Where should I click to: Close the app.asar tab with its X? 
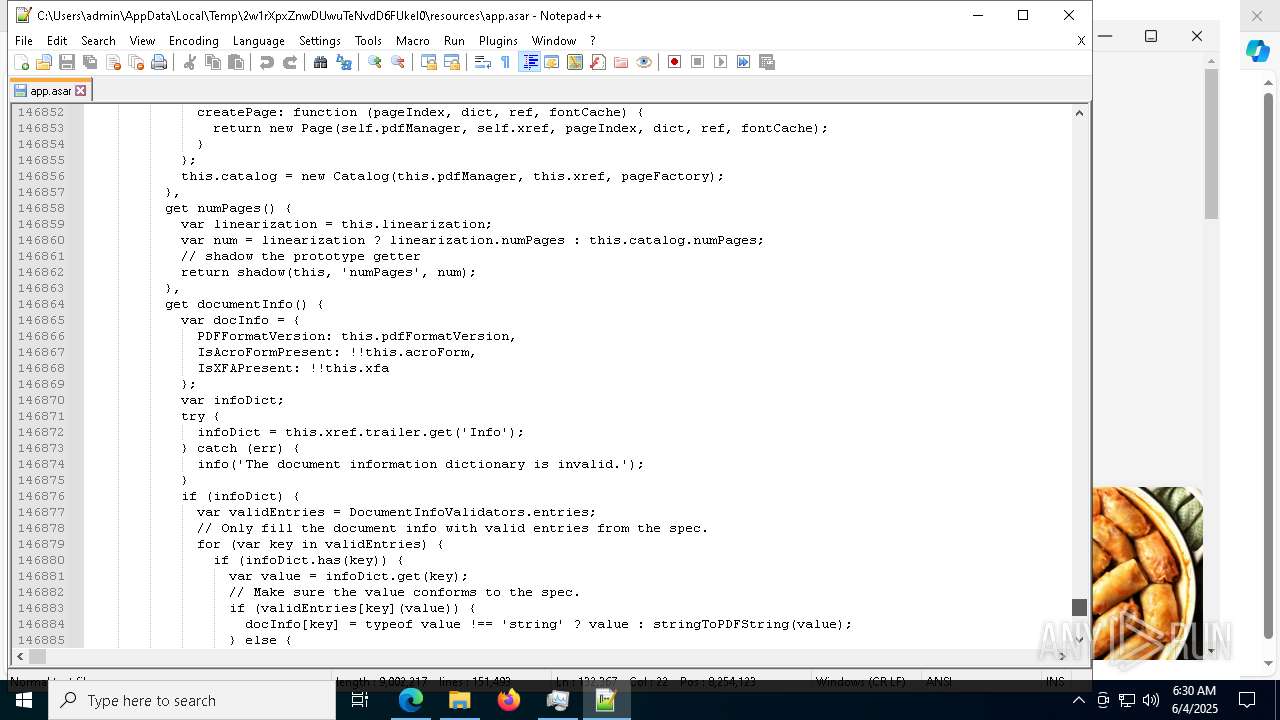(81, 91)
